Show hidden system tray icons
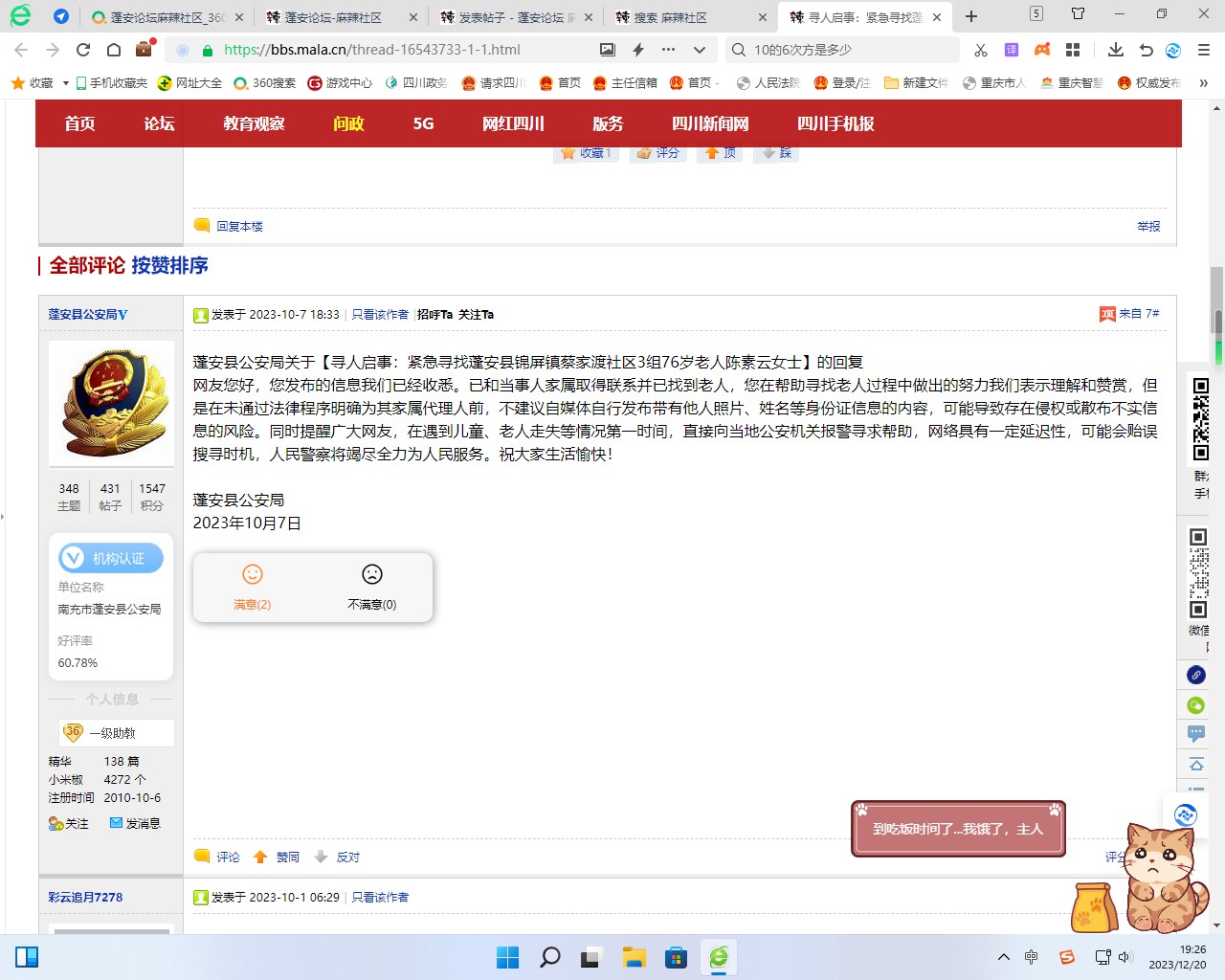This screenshot has height=980, width=1225. (x=1003, y=957)
